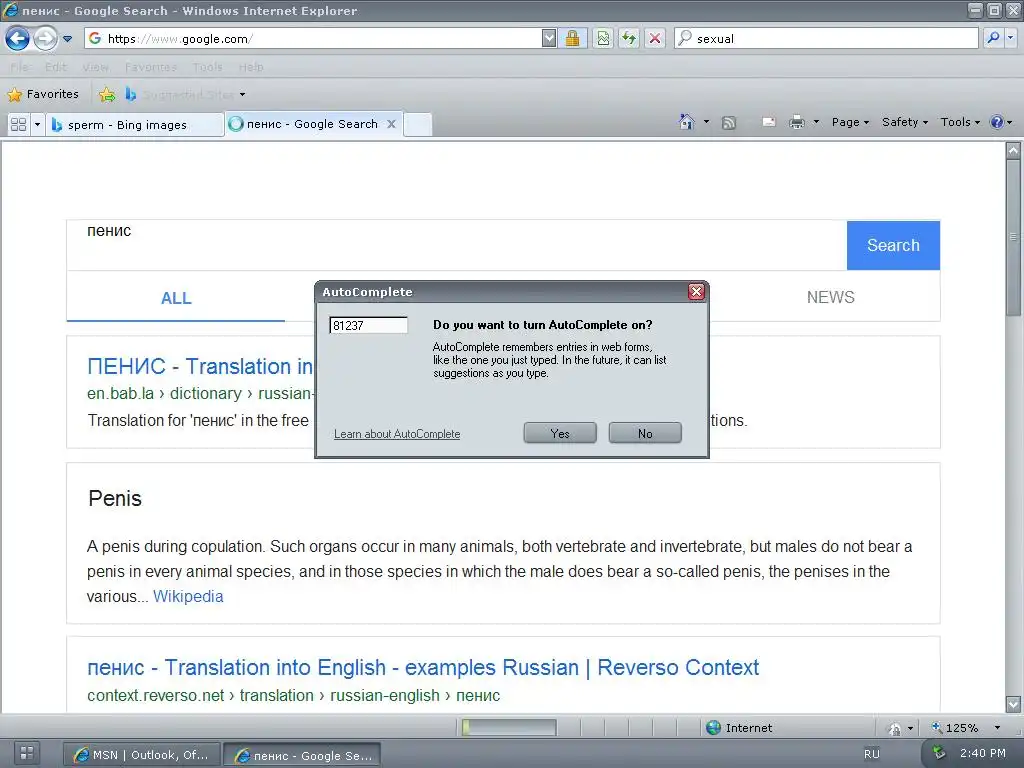Open the File menu
The width and height of the screenshot is (1024, 768).
[19, 67]
